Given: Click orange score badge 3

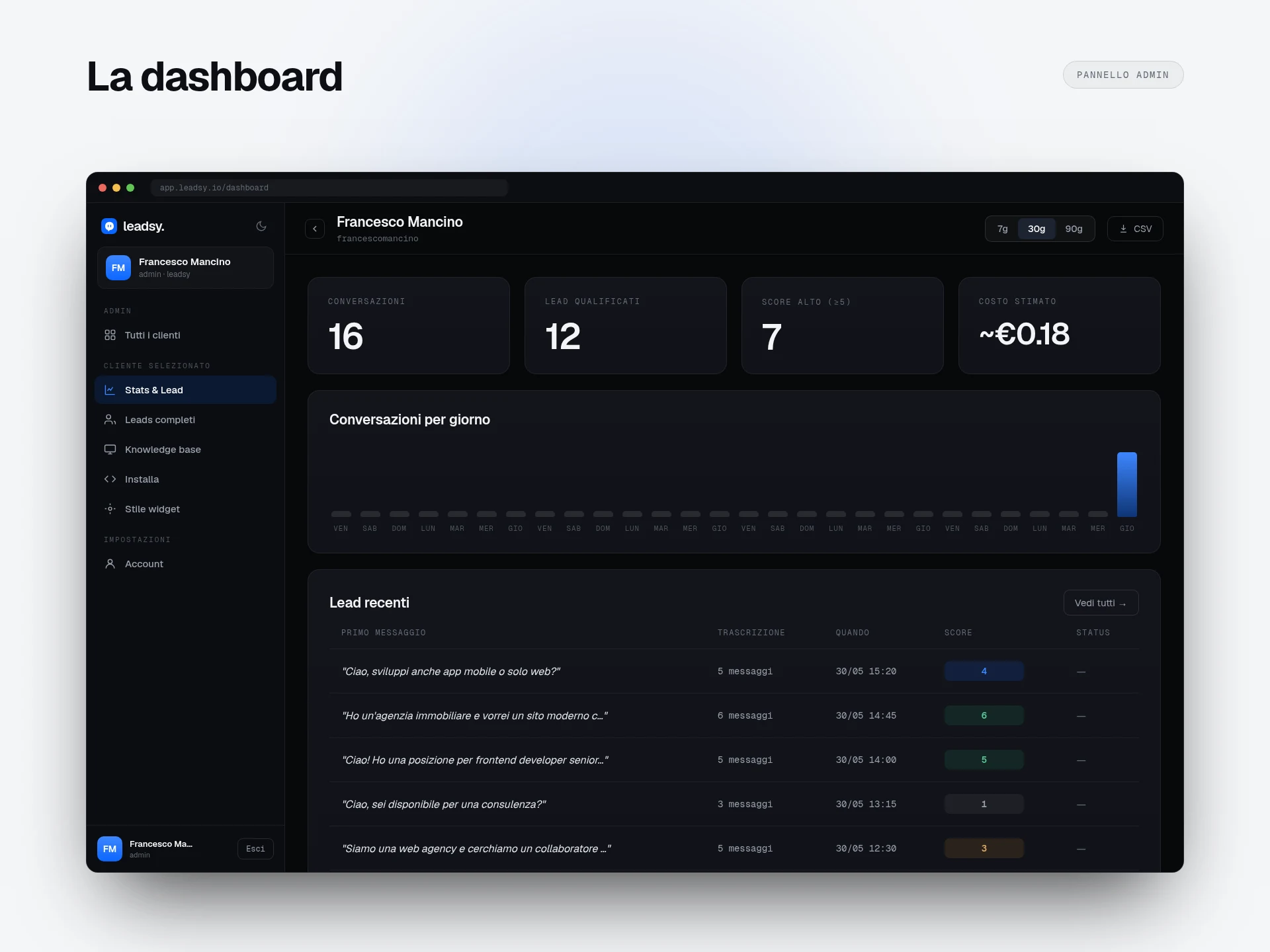Looking at the screenshot, I should [x=984, y=848].
